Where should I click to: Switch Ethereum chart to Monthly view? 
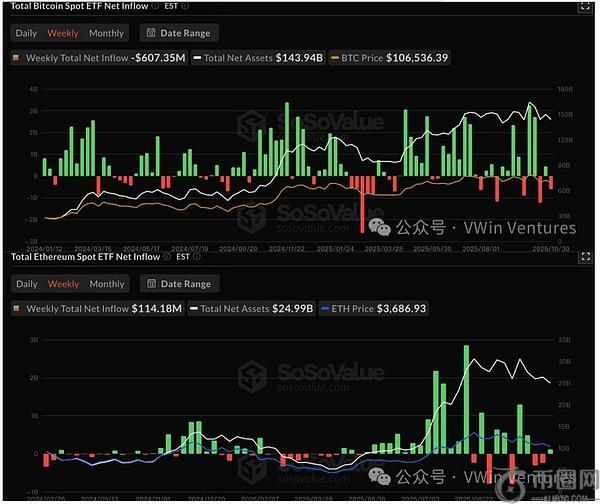pyautogui.click(x=106, y=284)
